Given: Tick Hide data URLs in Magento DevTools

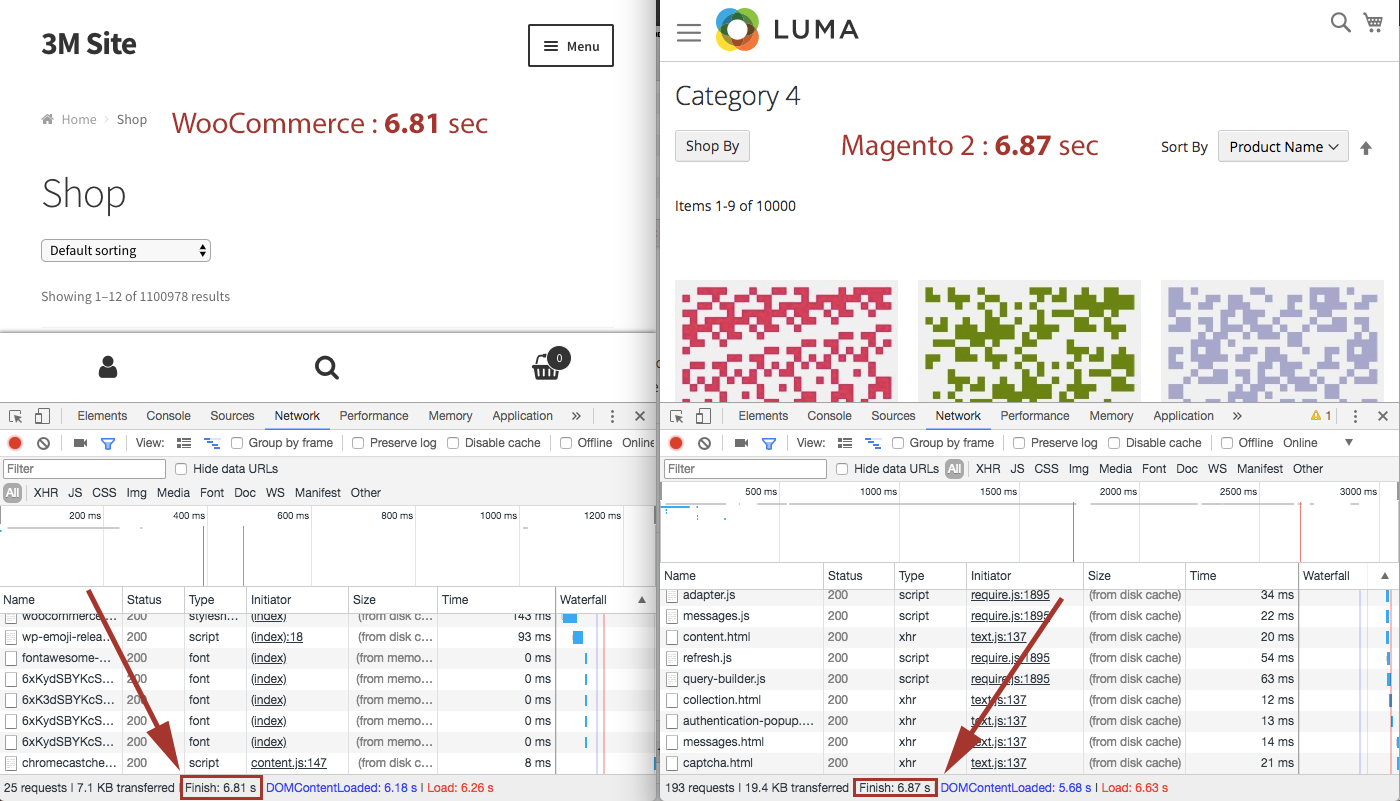Looking at the screenshot, I should pyautogui.click(x=842, y=469).
